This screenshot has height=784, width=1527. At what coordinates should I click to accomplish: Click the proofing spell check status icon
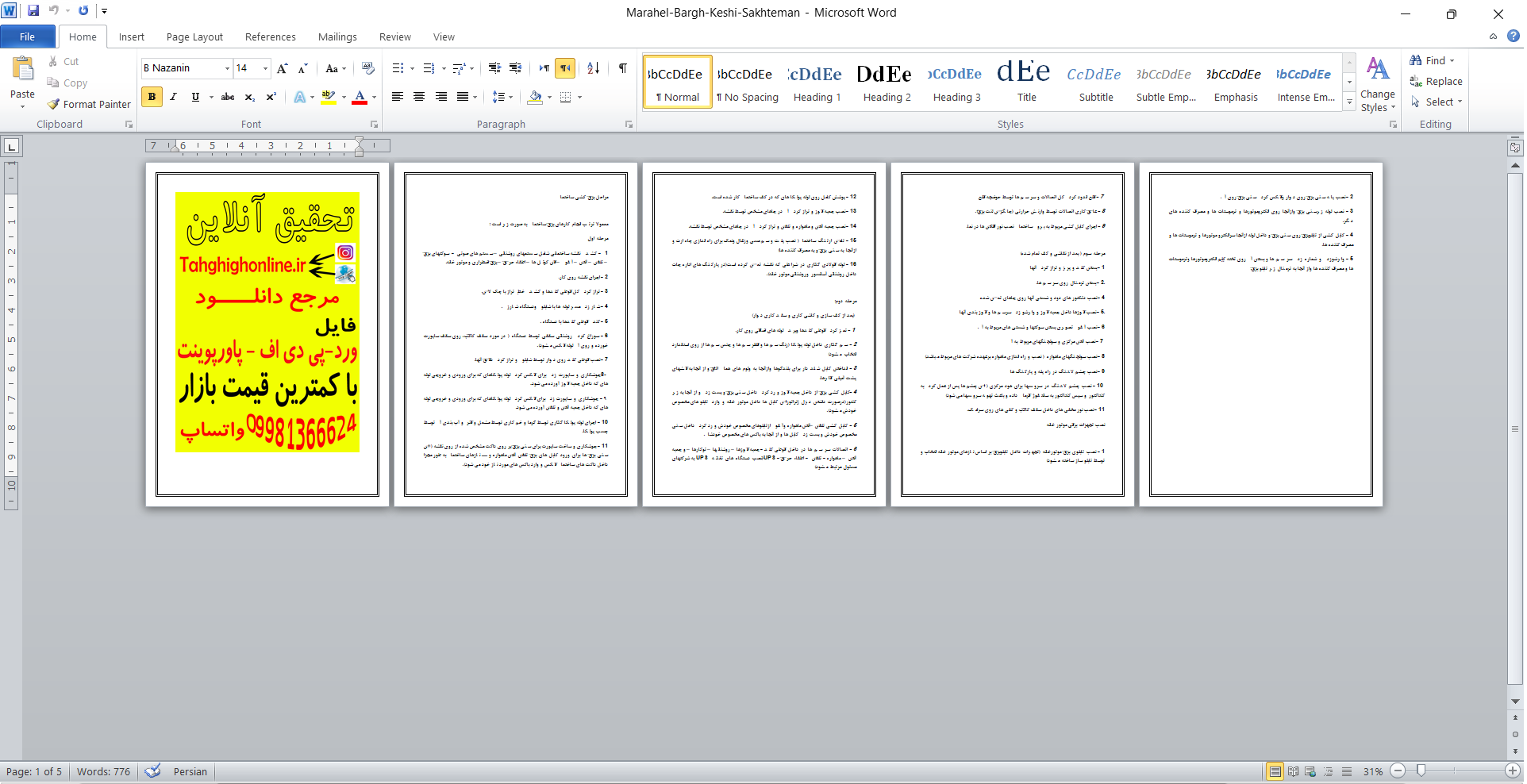pyautogui.click(x=153, y=771)
